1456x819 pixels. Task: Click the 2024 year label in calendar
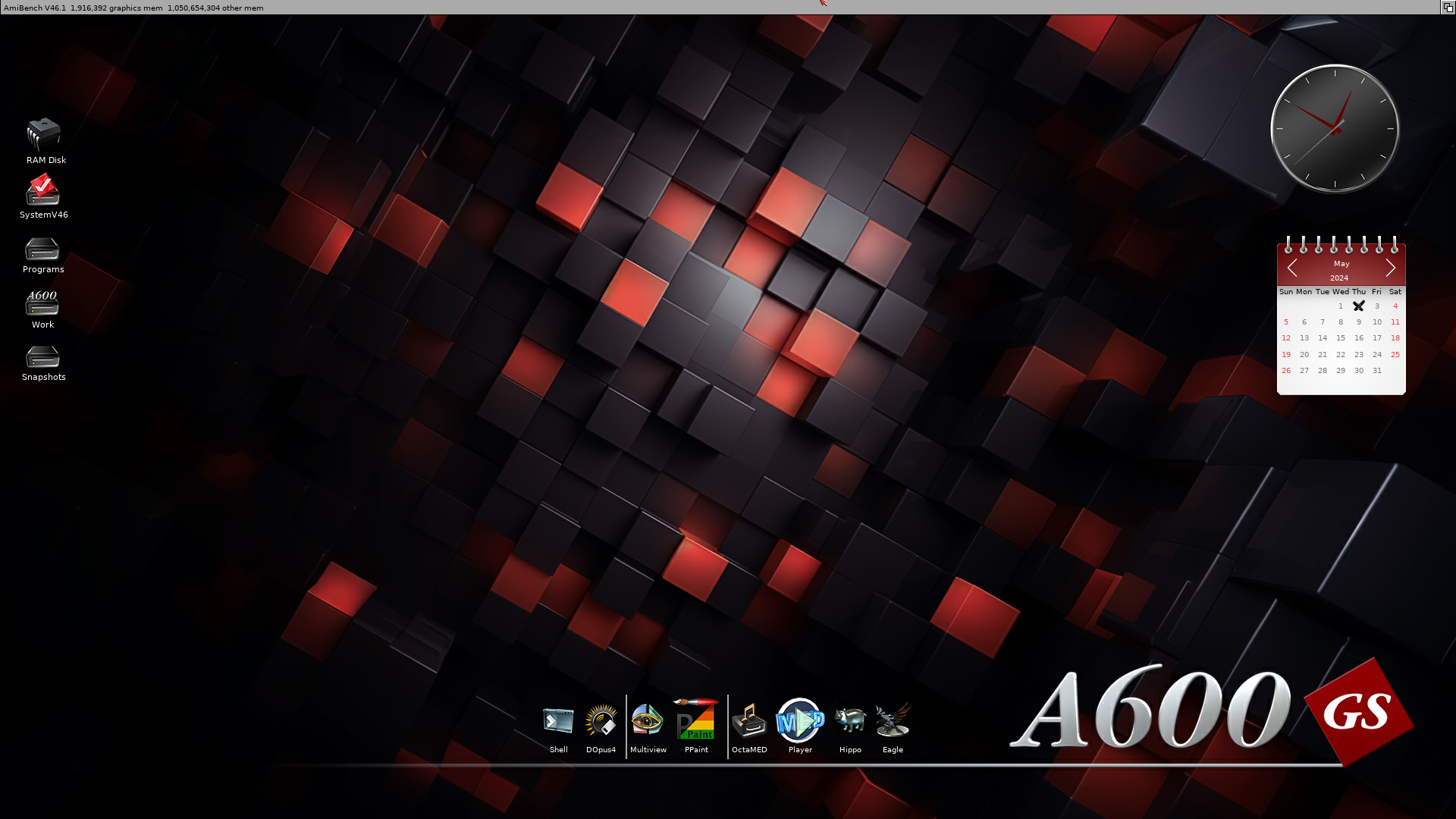tap(1339, 278)
